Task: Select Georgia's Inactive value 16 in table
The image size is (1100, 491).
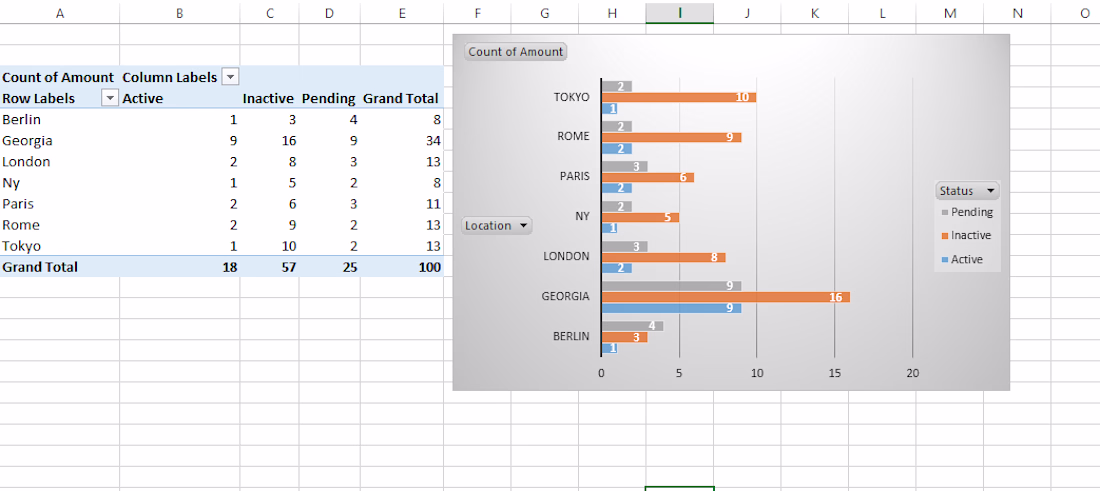Action: tap(269, 140)
